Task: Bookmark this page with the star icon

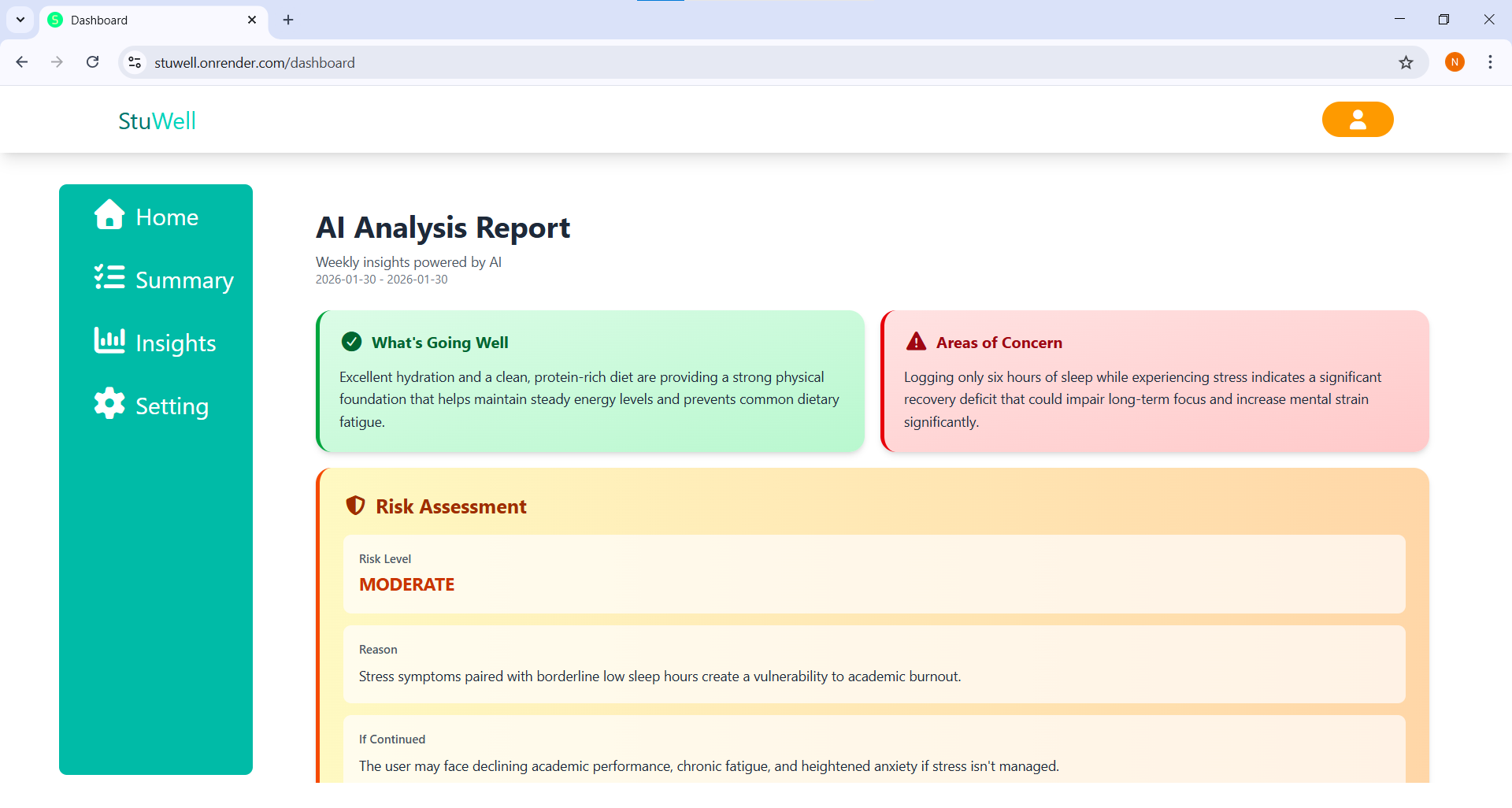Action: pyautogui.click(x=1406, y=62)
